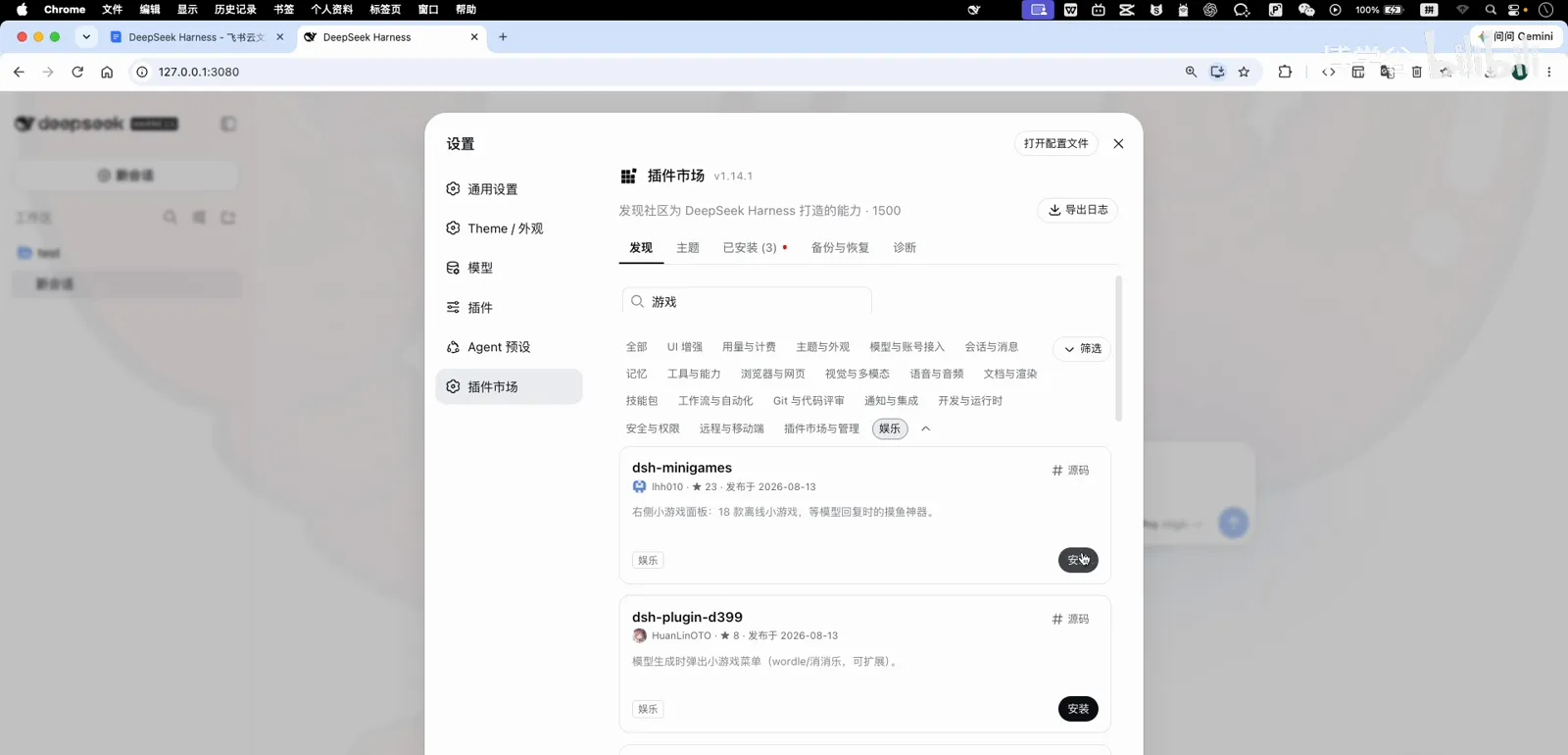Click the translate extension icon

[x=1387, y=72]
